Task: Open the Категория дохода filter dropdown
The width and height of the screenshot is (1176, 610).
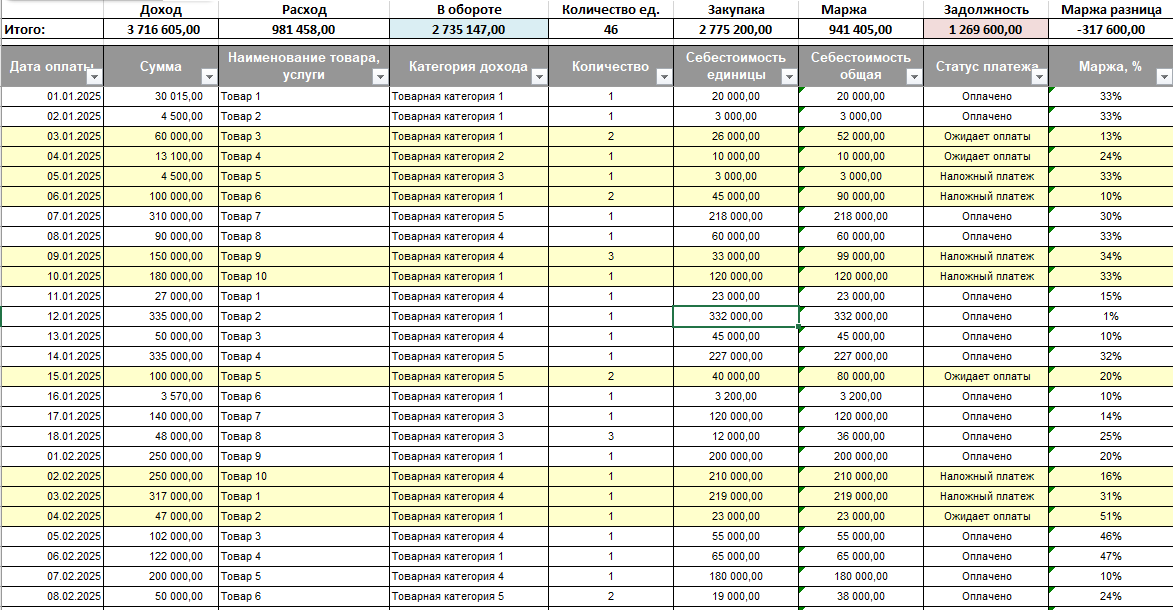Action: (539, 77)
